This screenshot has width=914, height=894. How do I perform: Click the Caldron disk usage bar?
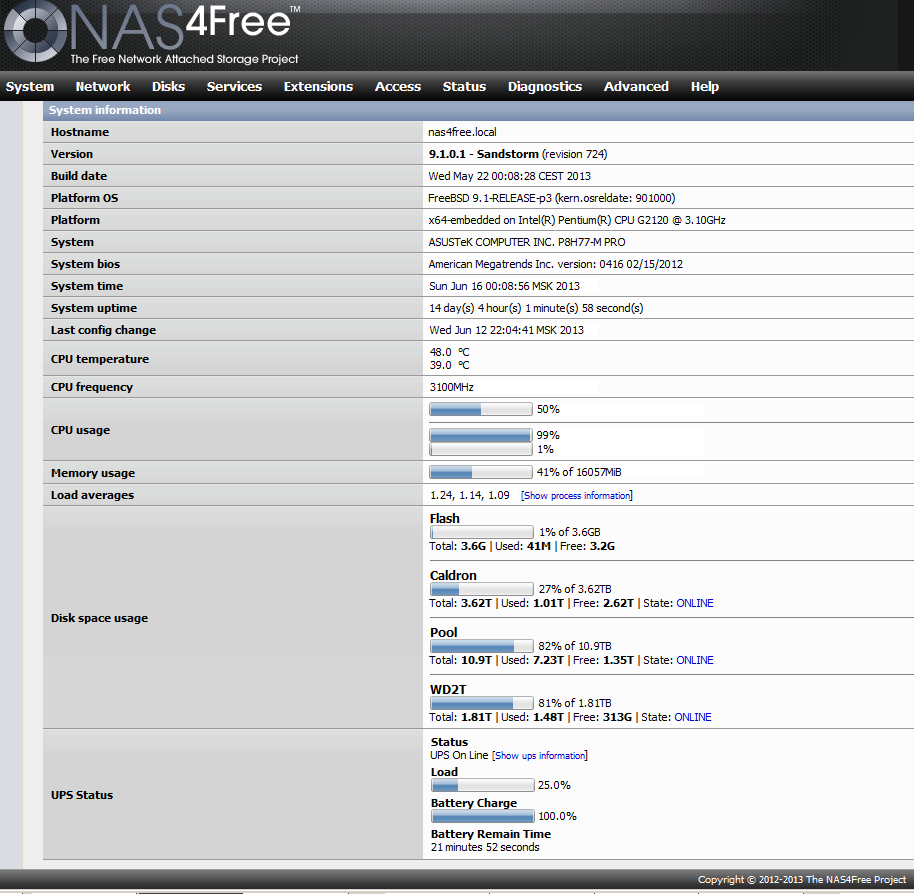[x=481, y=589]
